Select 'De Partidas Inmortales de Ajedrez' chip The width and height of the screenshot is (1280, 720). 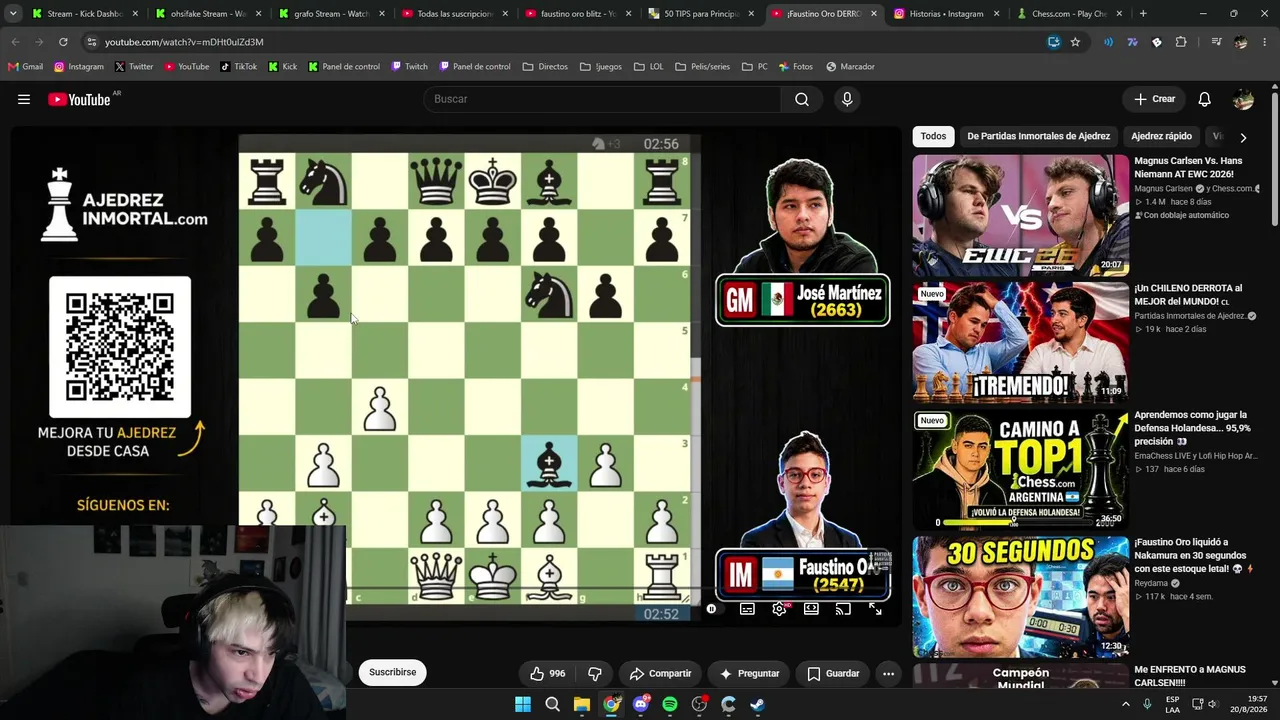pyautogui.click(x=1038, y=136)
